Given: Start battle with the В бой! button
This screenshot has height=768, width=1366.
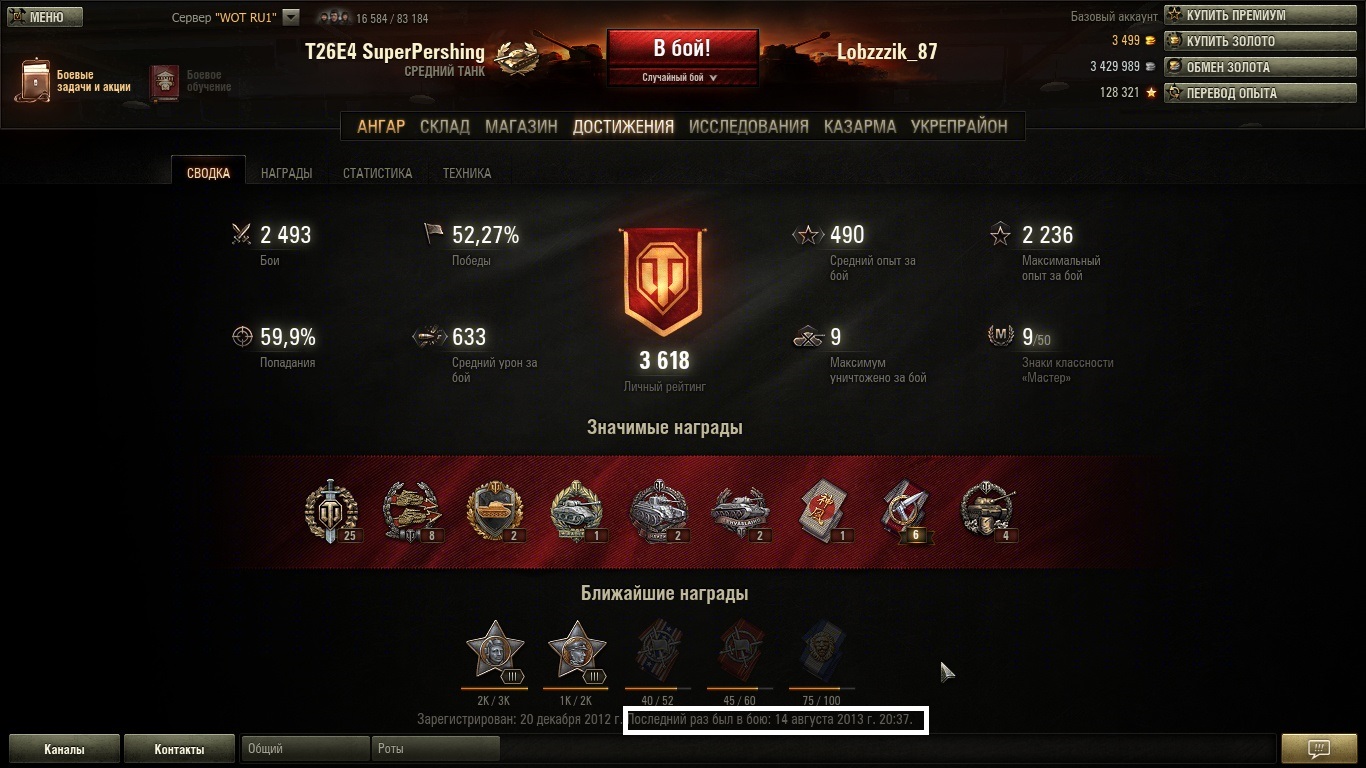Looking at the screenshot, I should click(682, 50).
